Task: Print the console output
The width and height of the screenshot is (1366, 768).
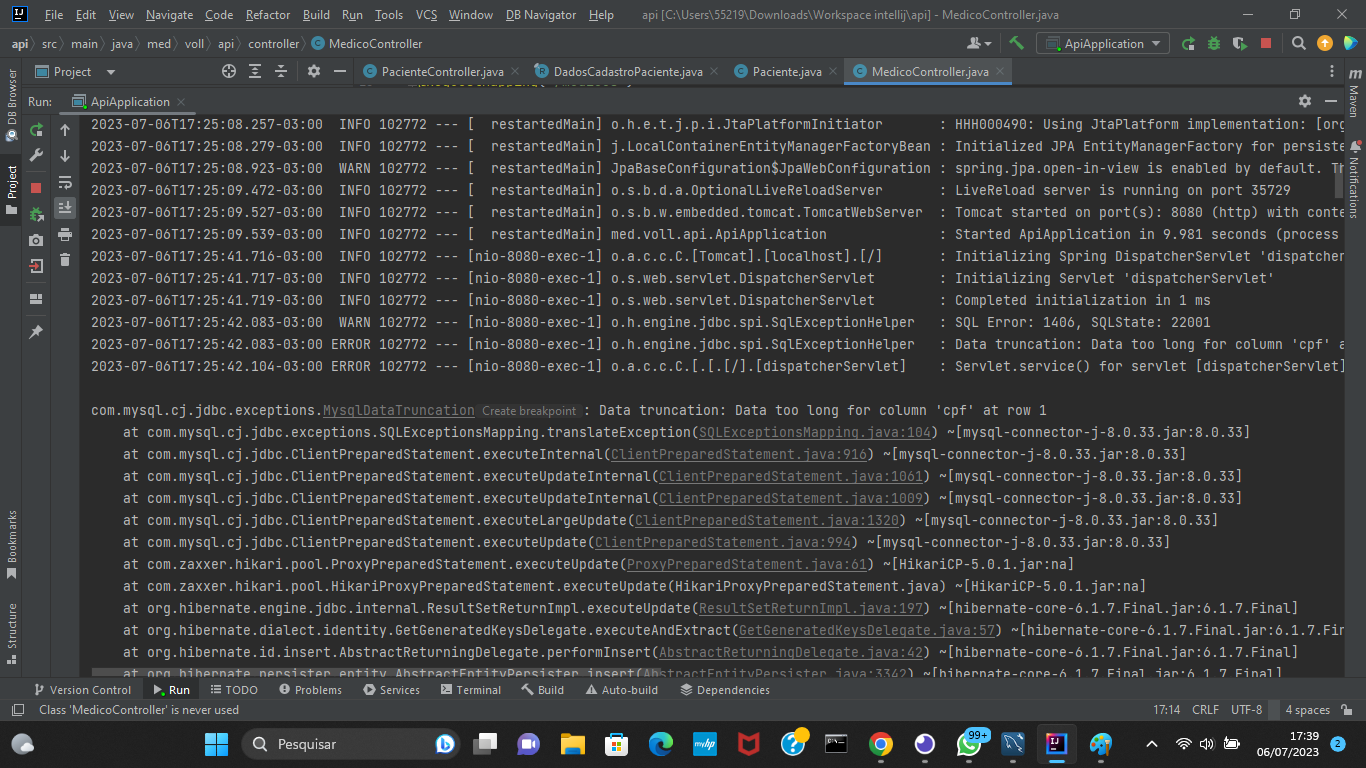Action: click(x=65, y=234)
